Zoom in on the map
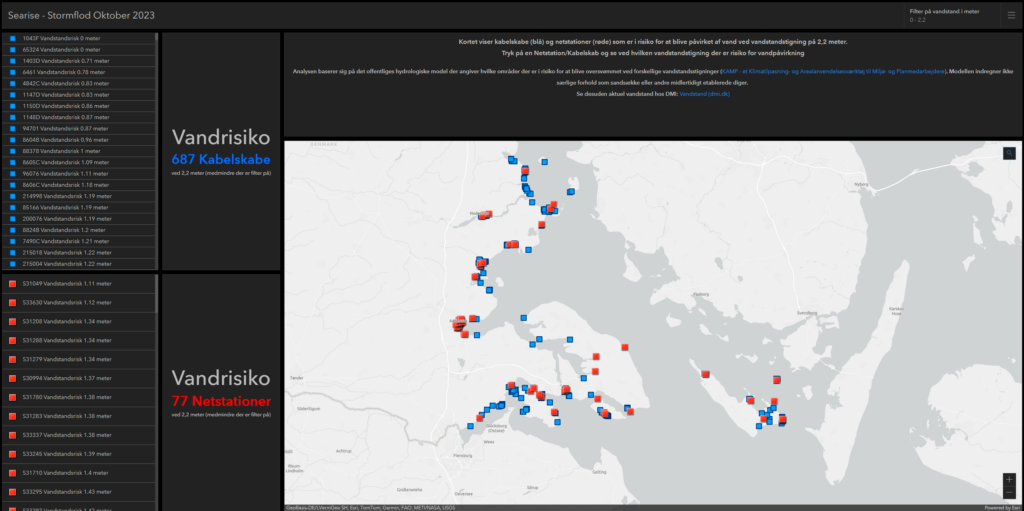 [1009, 479]
